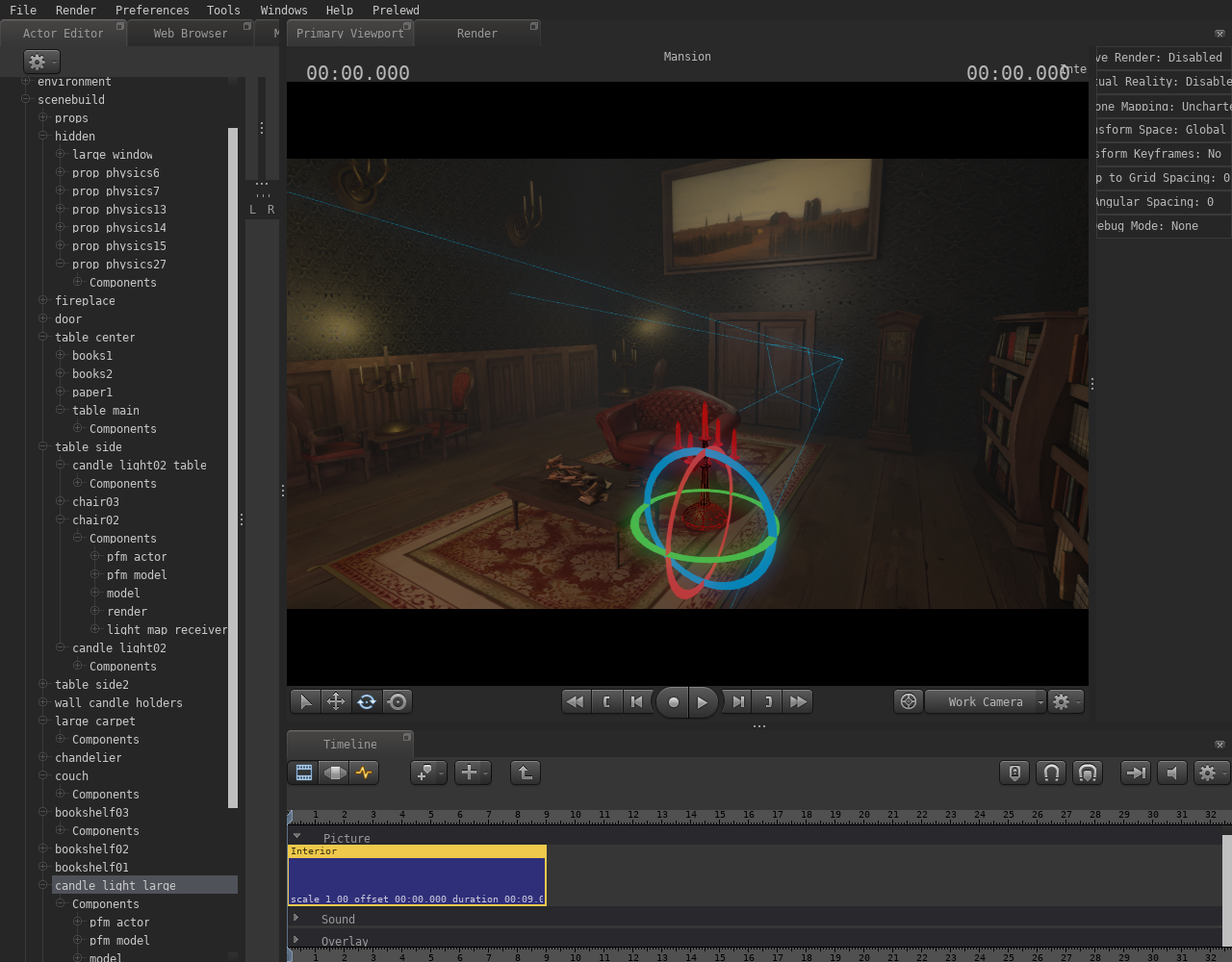Open the Work Camera dropdown
Screen dimensions: 1232x962
pos(986,701)
